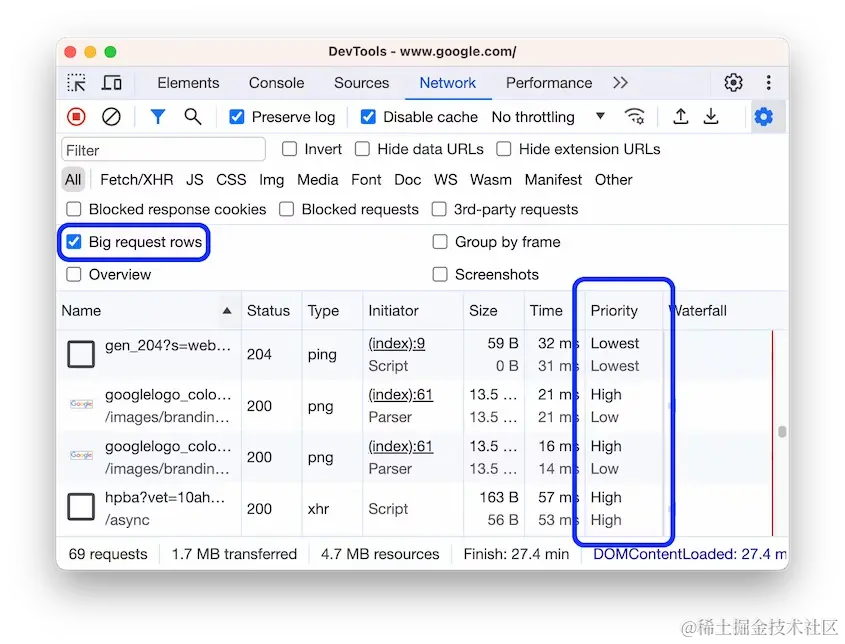Filter by Media requests
This screenshot has height=644, width=845.
click(x=317, y=179)
